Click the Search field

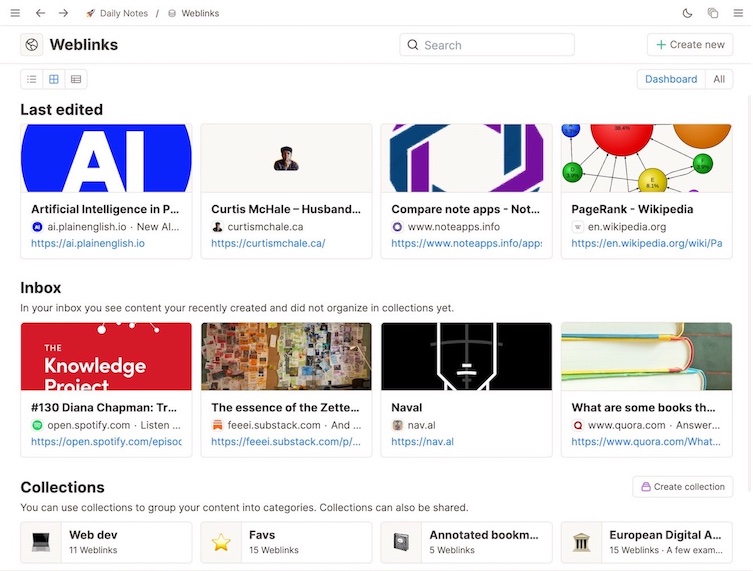487,45
